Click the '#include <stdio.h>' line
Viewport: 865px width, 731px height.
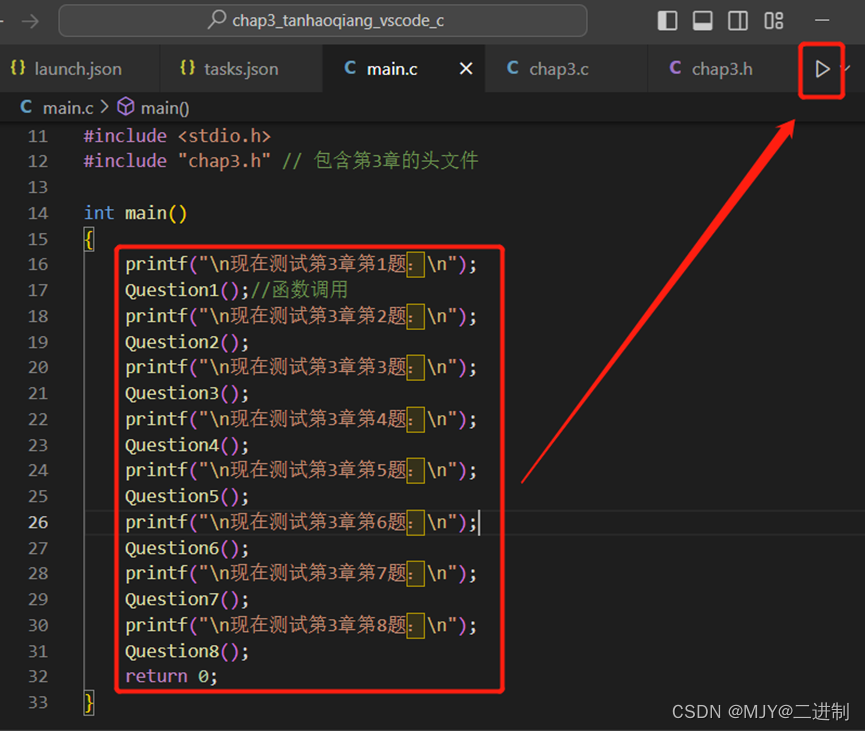(177, 136)
